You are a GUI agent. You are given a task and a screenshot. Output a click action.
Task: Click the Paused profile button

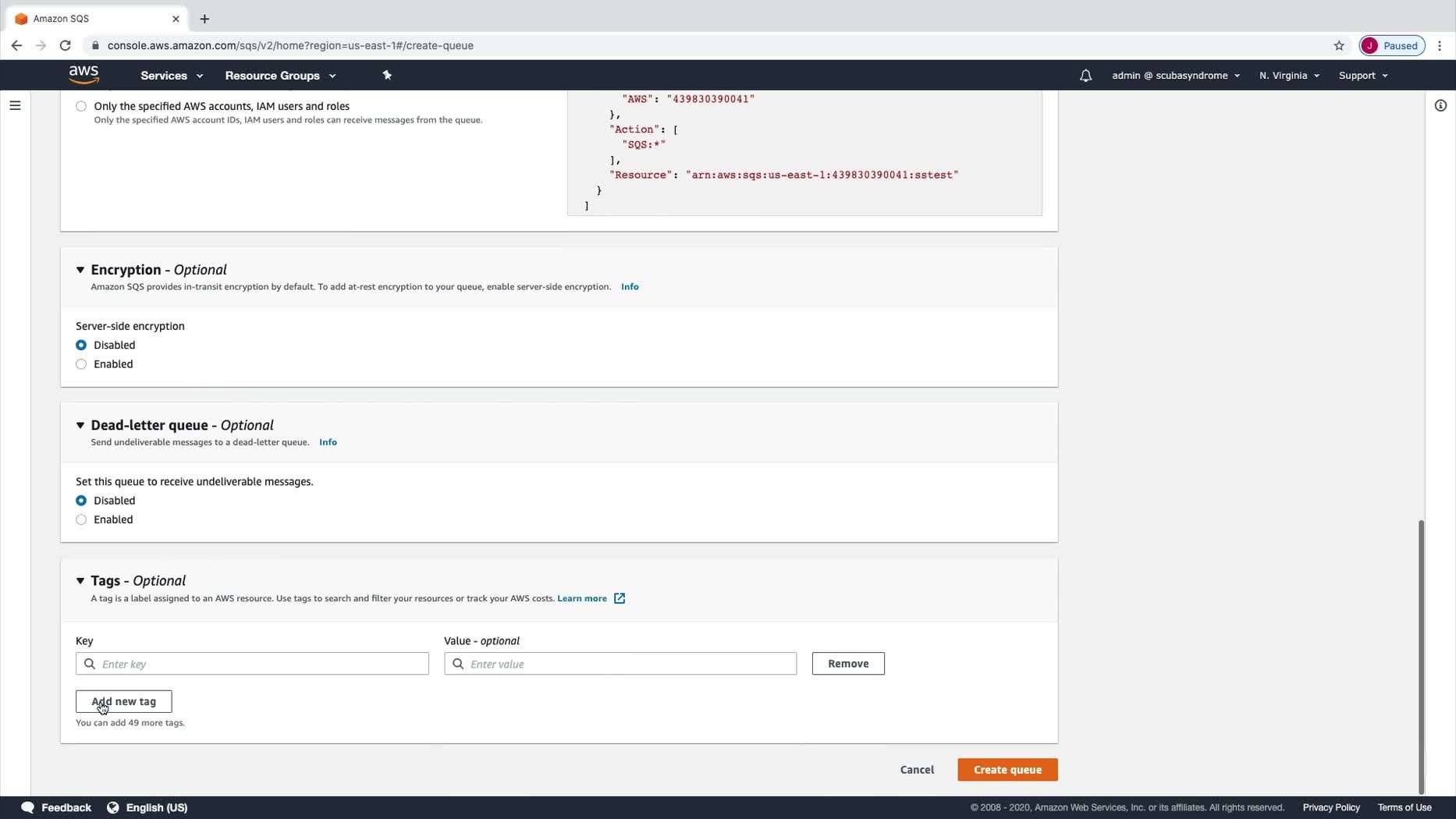coord(1392,45)
